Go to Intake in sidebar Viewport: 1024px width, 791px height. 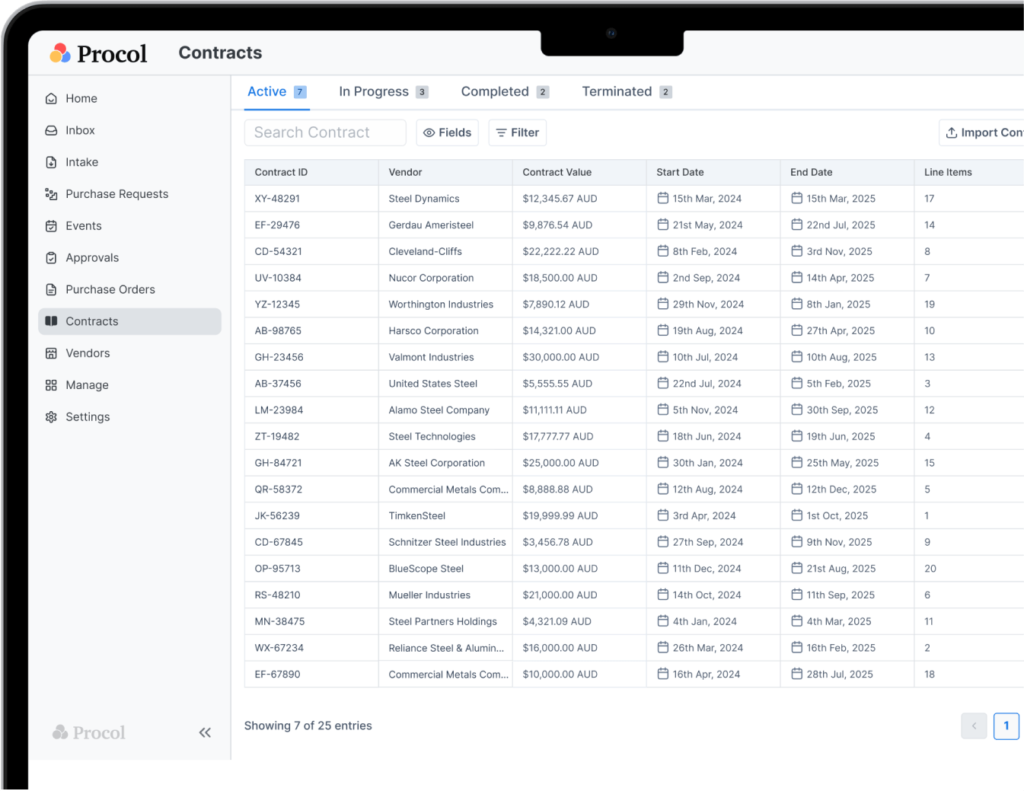[x=81, y=162]
